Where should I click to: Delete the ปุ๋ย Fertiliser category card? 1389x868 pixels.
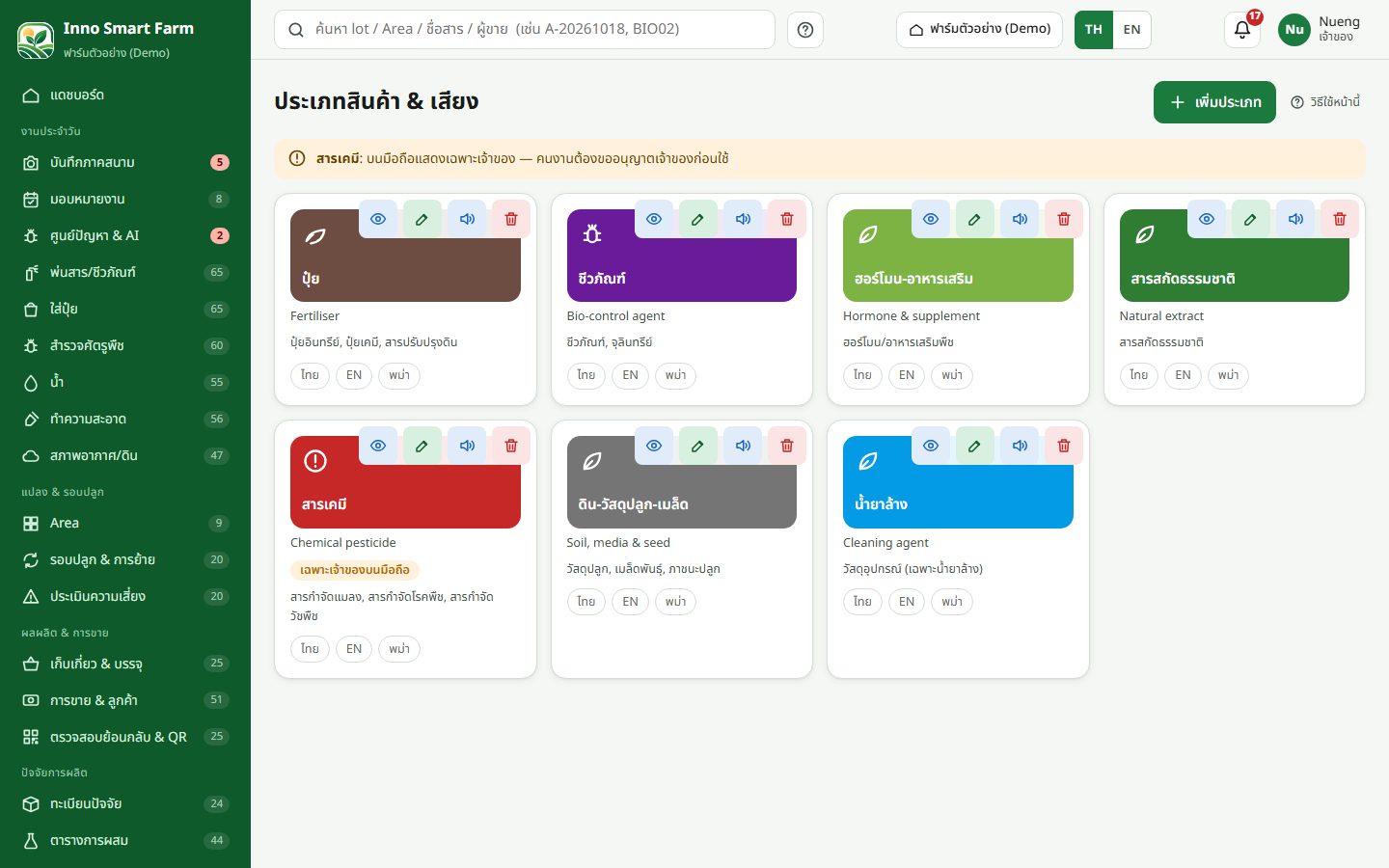point(511,219)
